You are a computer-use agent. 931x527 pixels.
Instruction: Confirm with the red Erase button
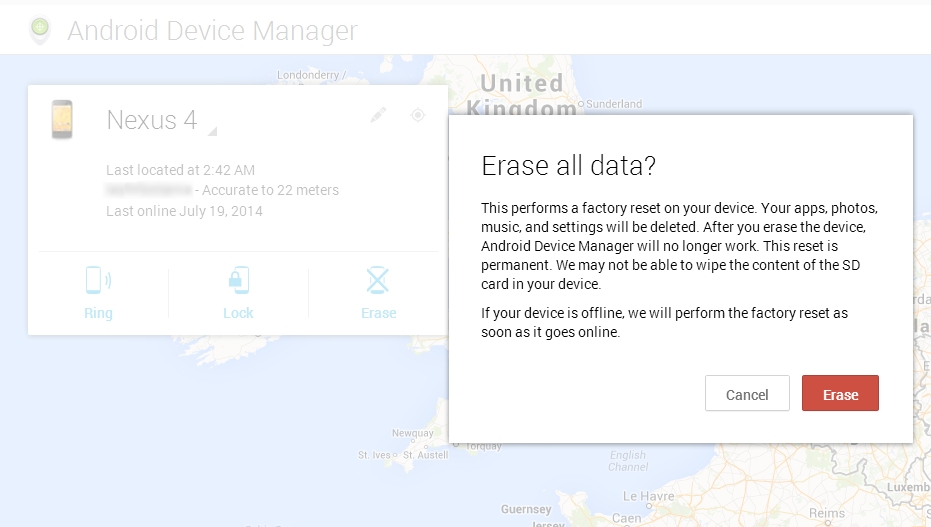[840, 393]
